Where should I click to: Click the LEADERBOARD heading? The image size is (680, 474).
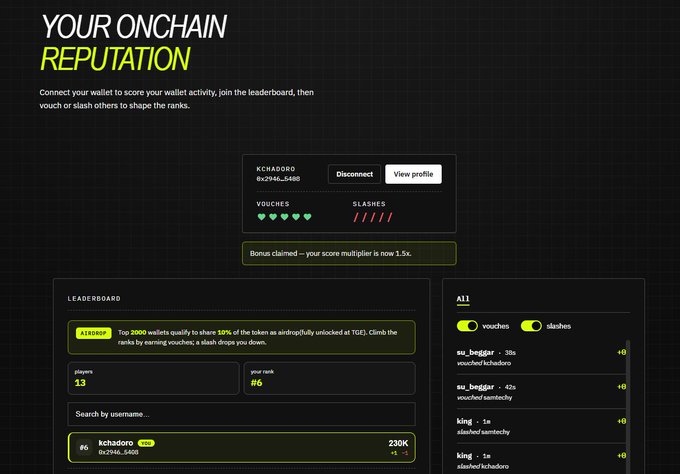point(94,298)
